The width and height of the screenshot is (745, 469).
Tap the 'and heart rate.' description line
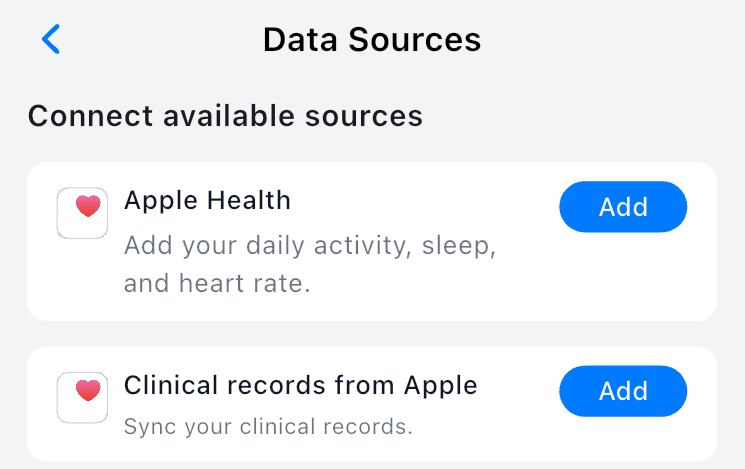point(217,283)
